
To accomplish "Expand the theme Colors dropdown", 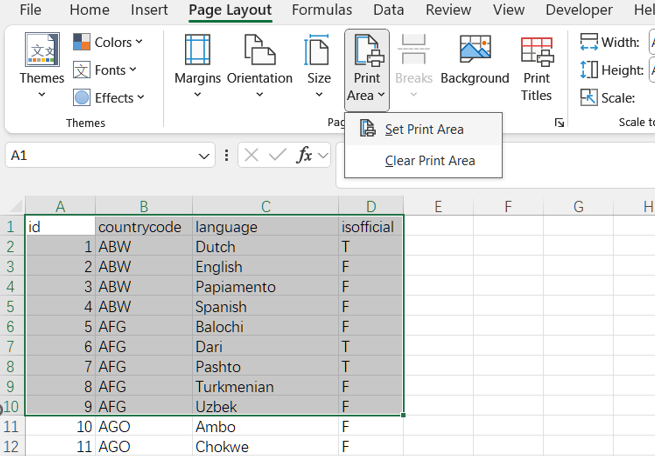I will coord(108,42).
